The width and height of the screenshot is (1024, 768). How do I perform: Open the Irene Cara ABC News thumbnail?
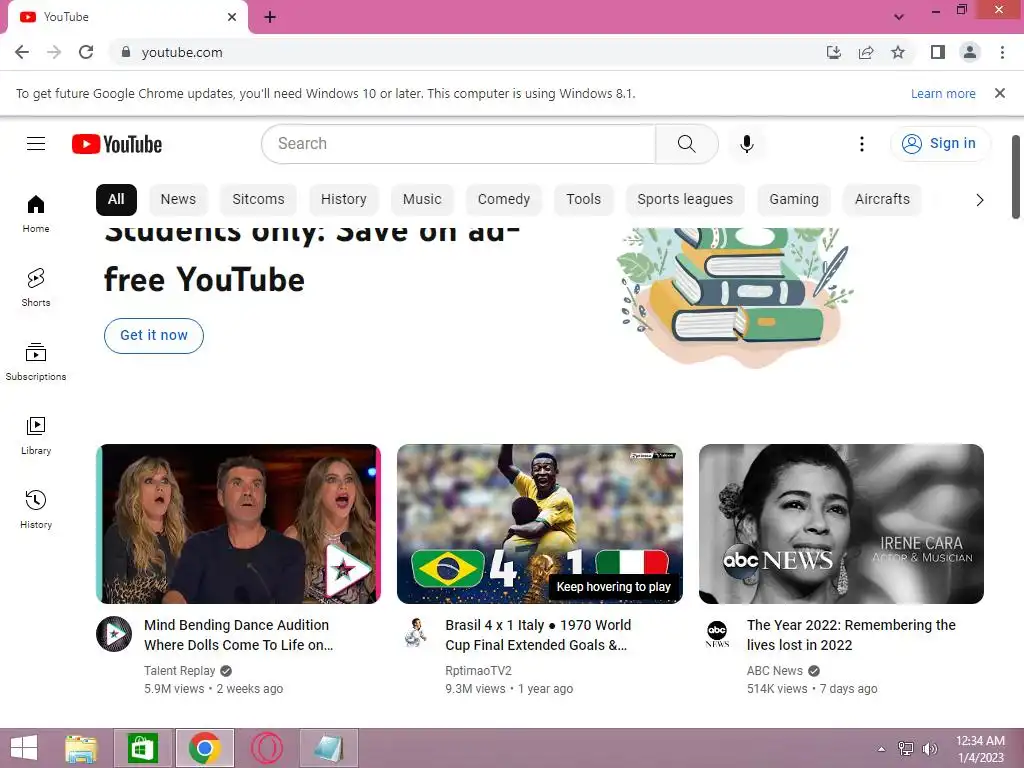841,524
